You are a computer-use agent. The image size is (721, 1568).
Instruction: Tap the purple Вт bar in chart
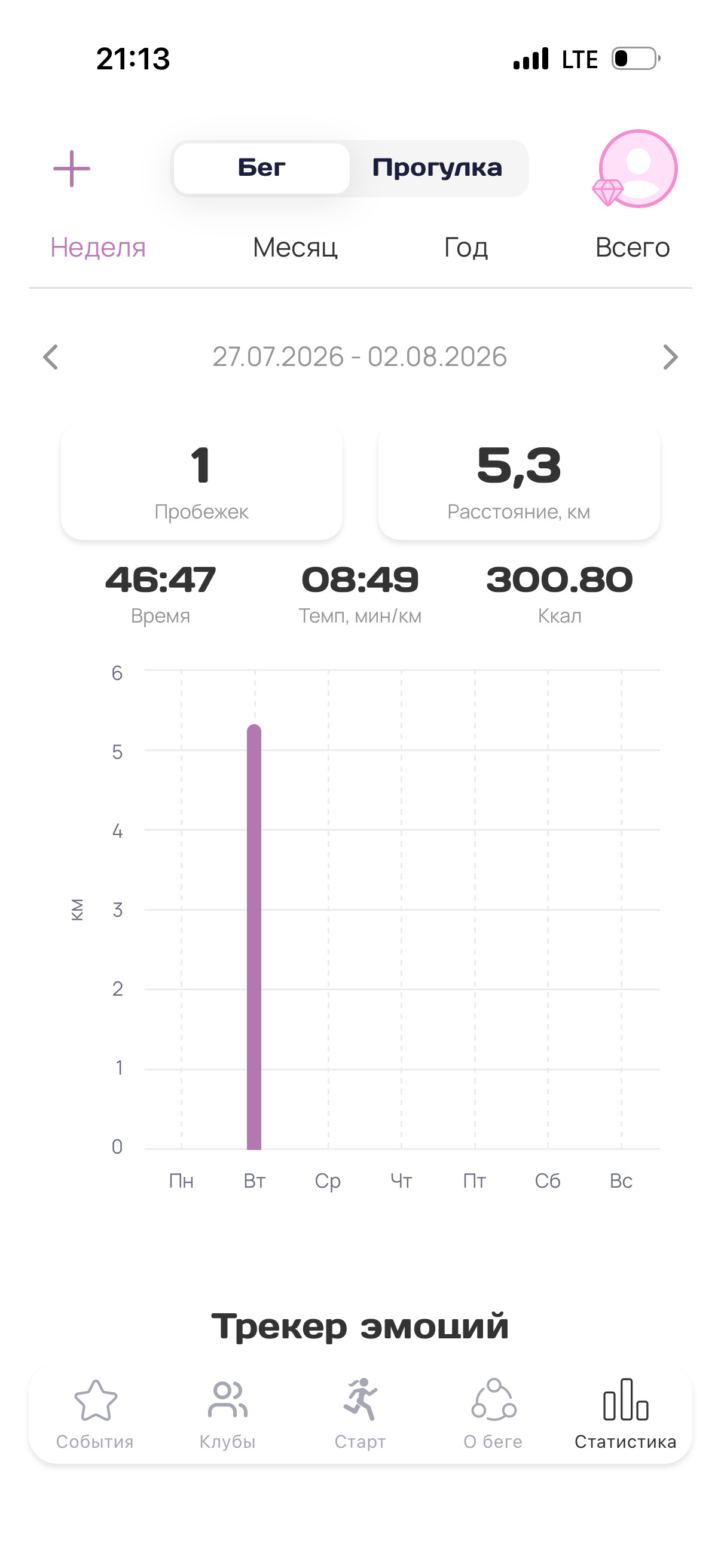(x=254, y=936)
